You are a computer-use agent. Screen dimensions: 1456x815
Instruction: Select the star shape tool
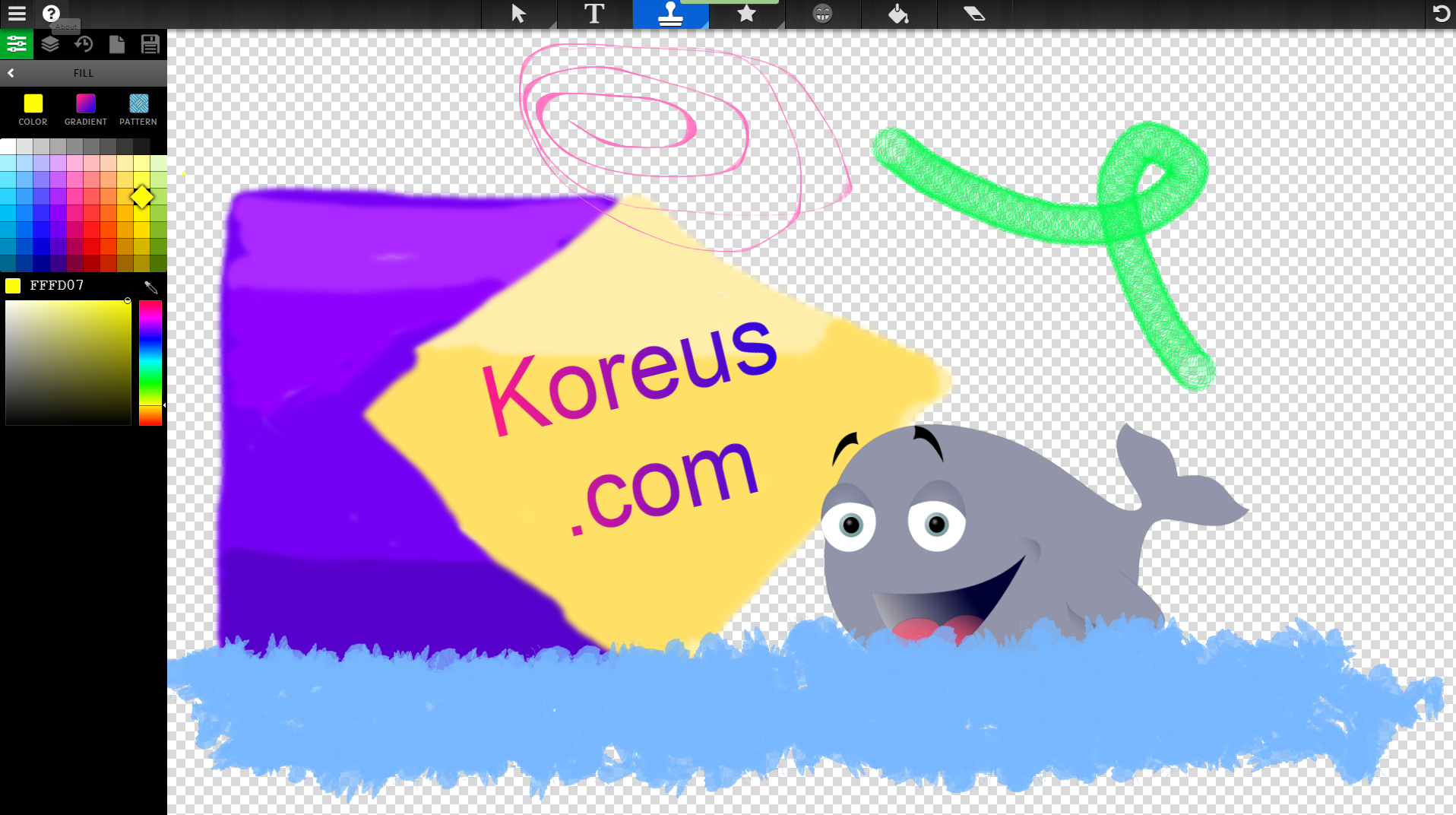click(x=746, y=14)
